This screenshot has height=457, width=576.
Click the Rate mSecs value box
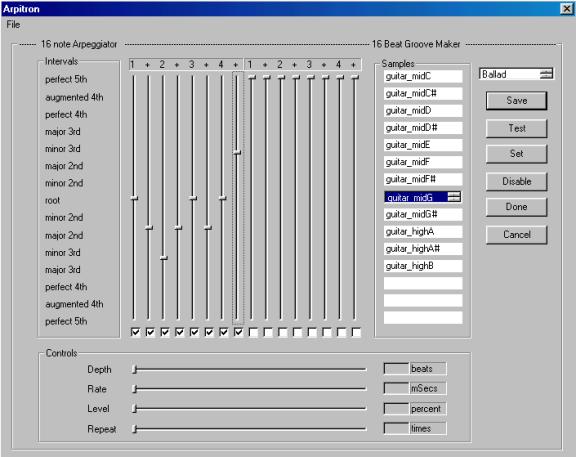pos(396,388)
